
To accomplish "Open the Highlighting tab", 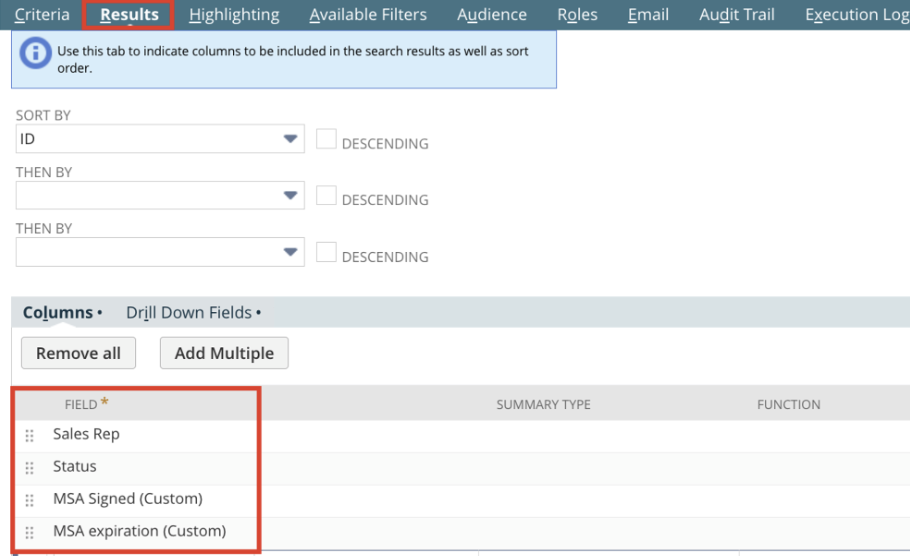I will point(234,15).
